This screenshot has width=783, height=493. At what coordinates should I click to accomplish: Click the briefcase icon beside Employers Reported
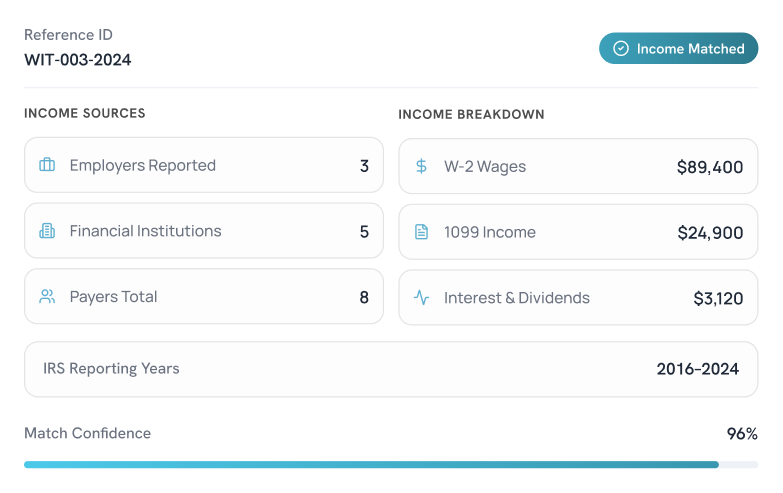click(47, 165)
